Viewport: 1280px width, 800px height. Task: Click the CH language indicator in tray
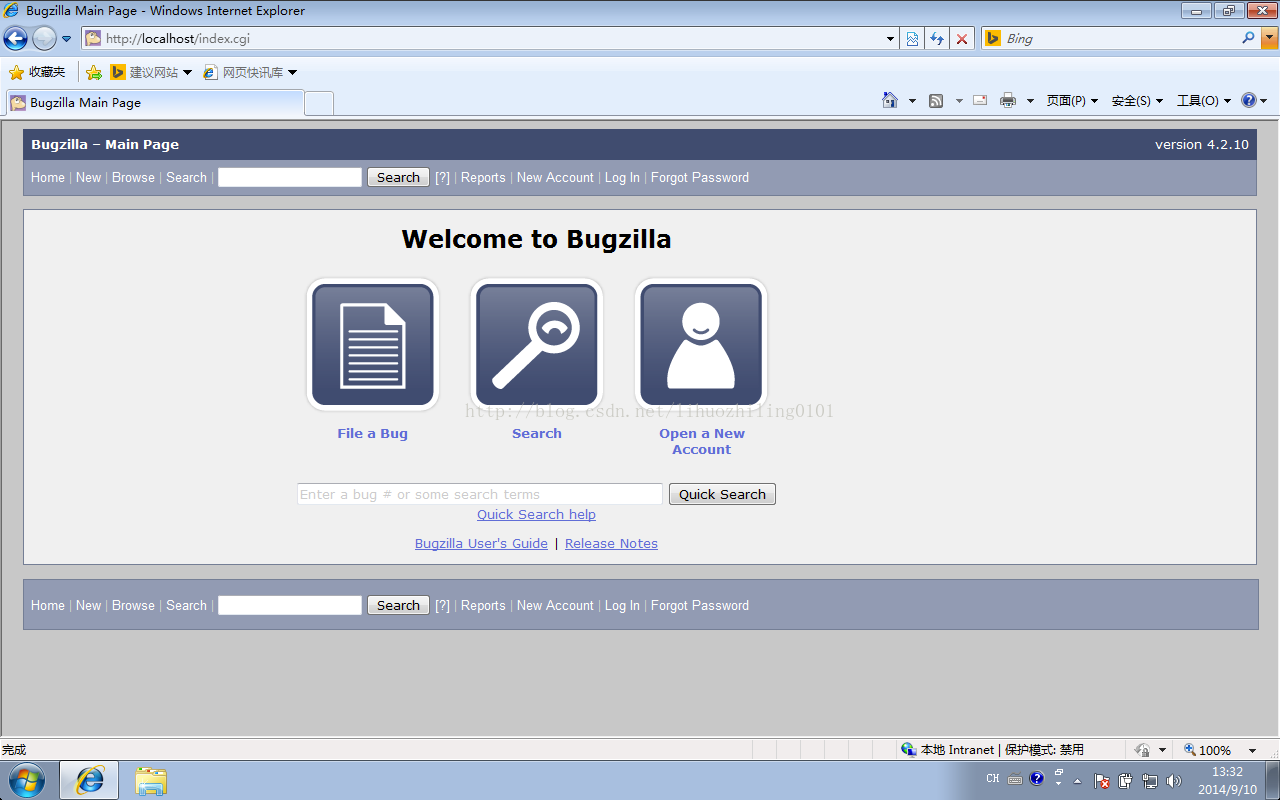(x=992, y=779)
